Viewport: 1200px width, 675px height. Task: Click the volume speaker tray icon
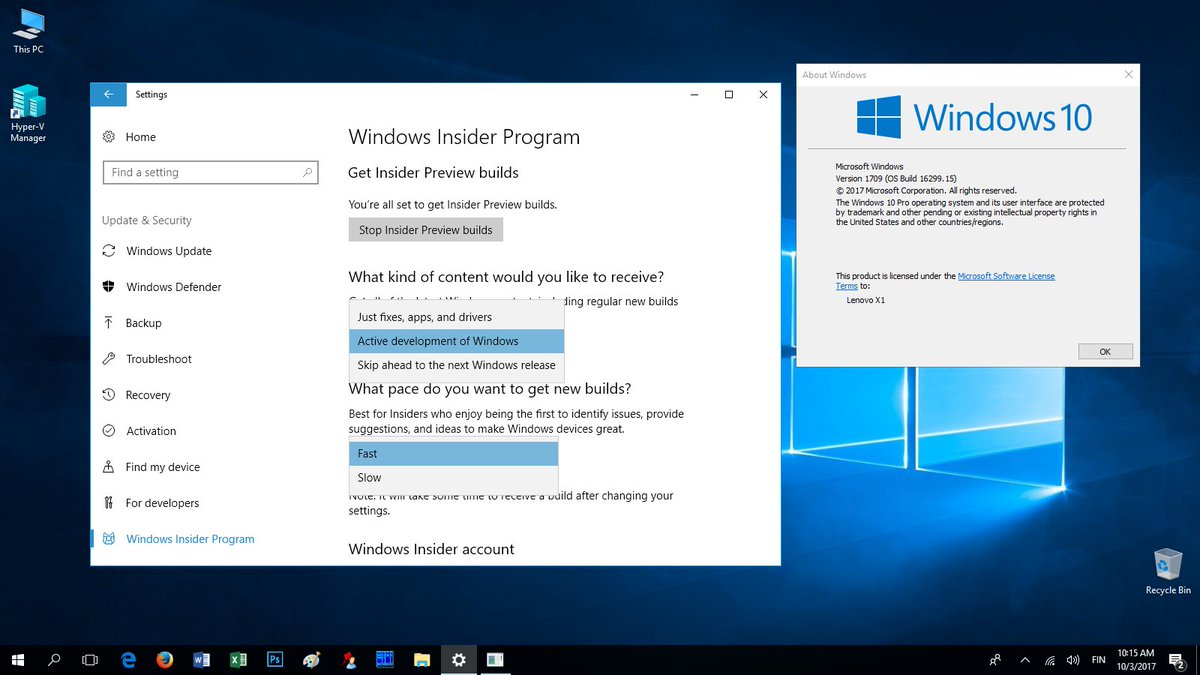coord(1072,660)
